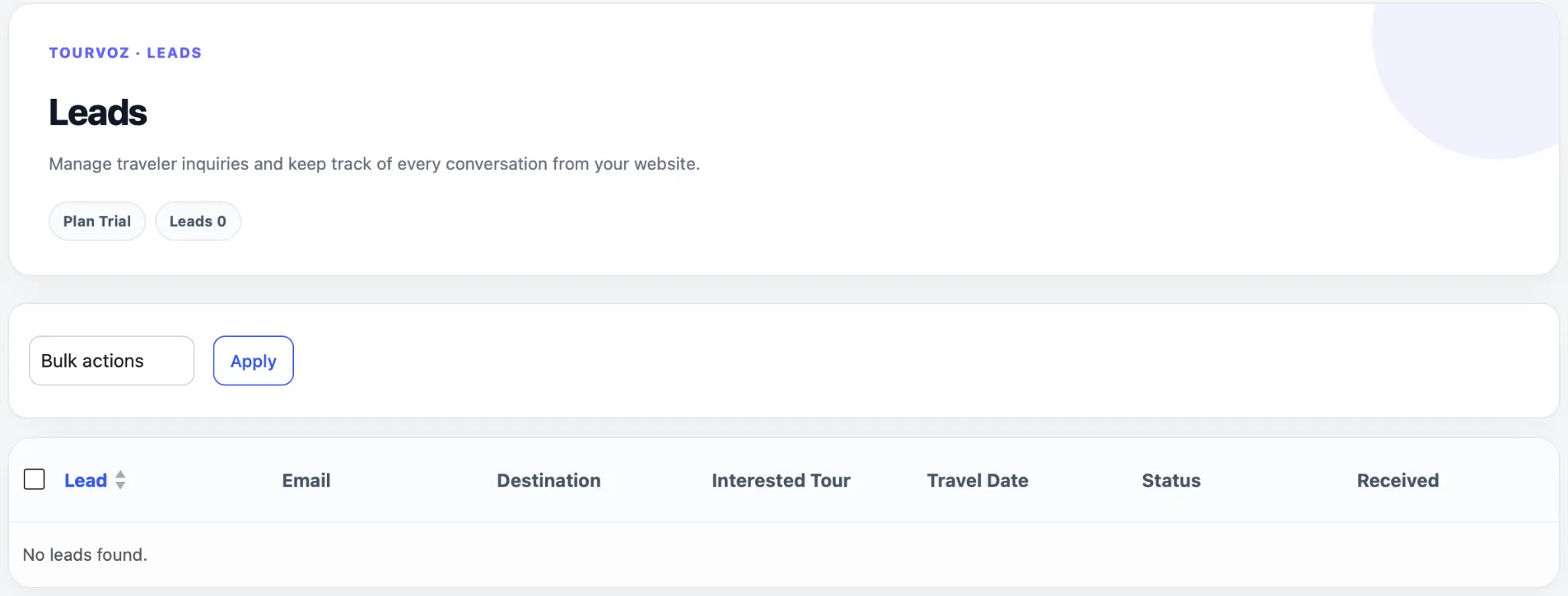The width and height of the screenshot is (1568, 596).
Task: Tick the select-all leads checkbox
Action: coord(34,480)
